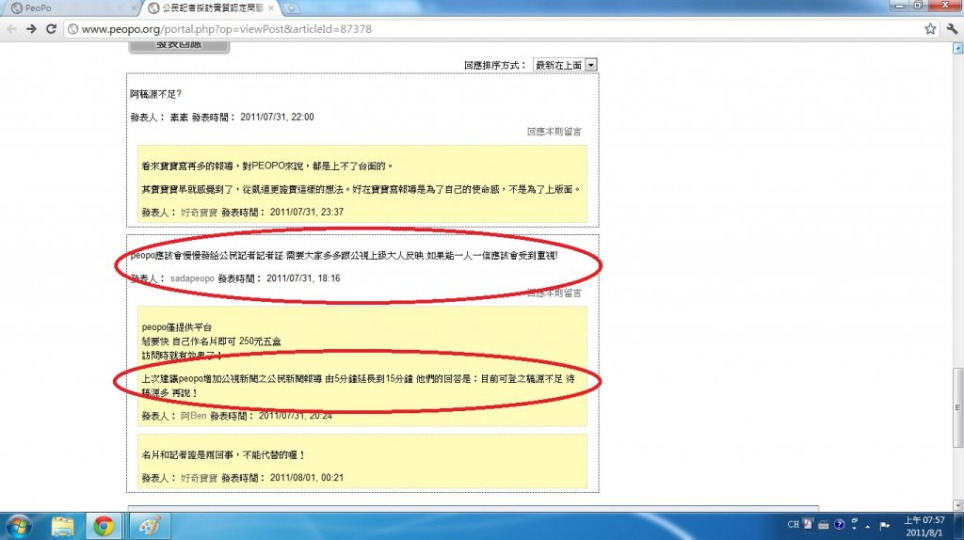The height and width of the screenshot is (540, 964).
Task: Click the CH input language indicator
Action: point(793,525)
